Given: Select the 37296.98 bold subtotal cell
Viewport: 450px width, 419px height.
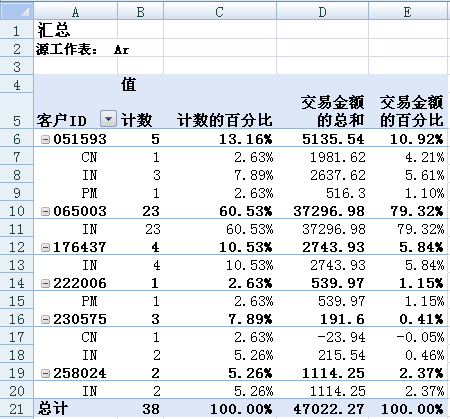Looking at the screenshot, I should 322,211.
